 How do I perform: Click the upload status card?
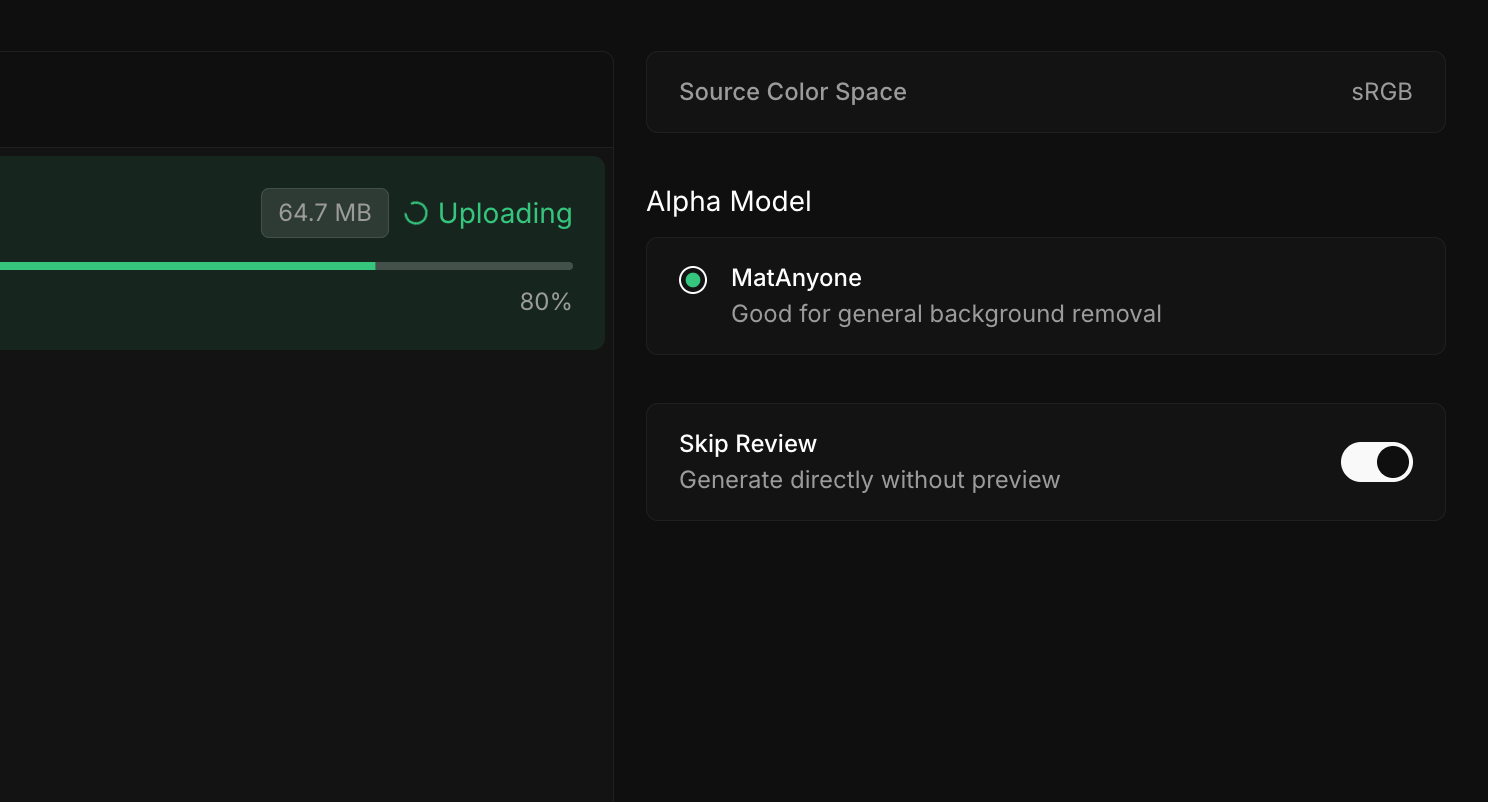[300, 252]
